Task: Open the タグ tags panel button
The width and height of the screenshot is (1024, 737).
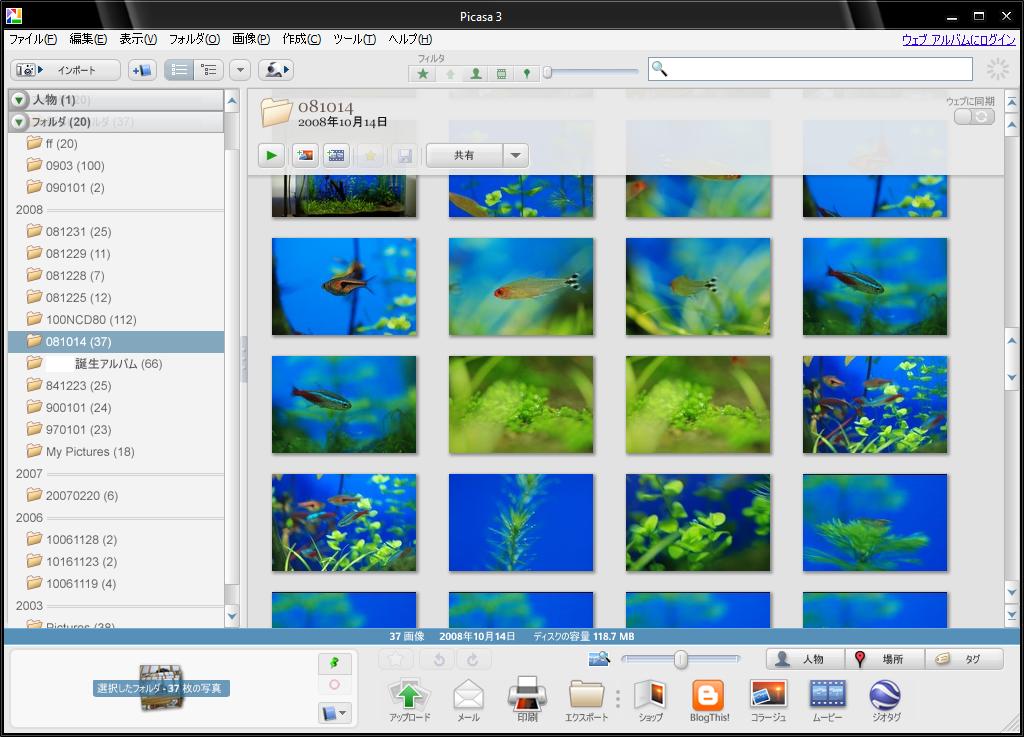Action: (965, 659)
